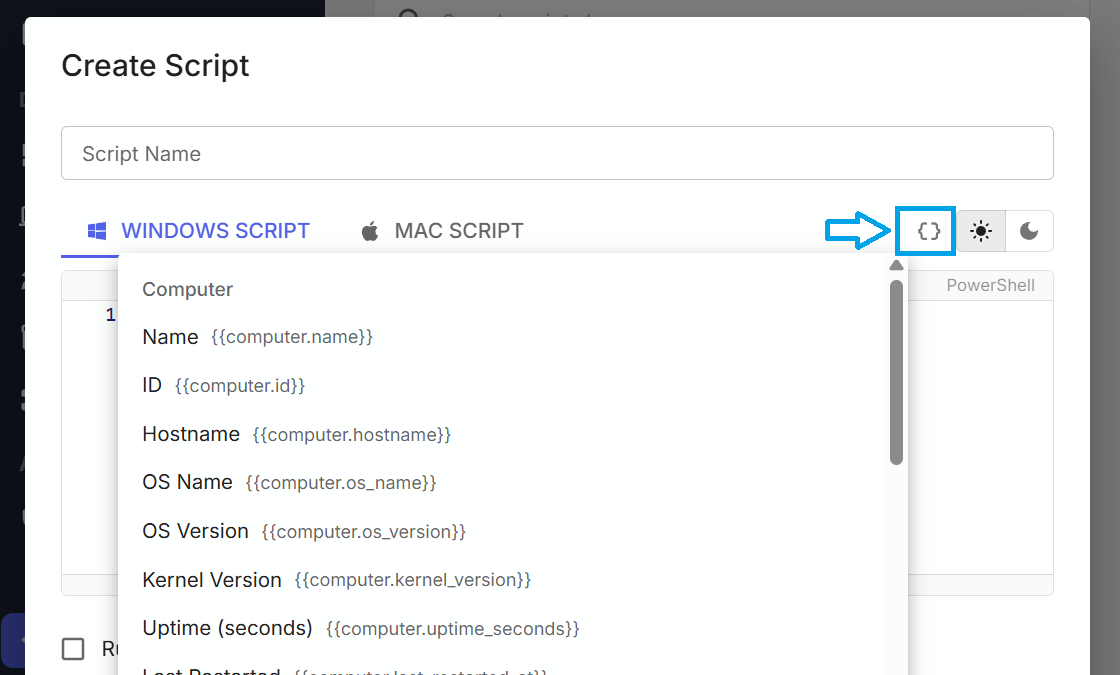Switch to the MAC SCRIPT tab
1120x675 pixels.
click(458, 231)
